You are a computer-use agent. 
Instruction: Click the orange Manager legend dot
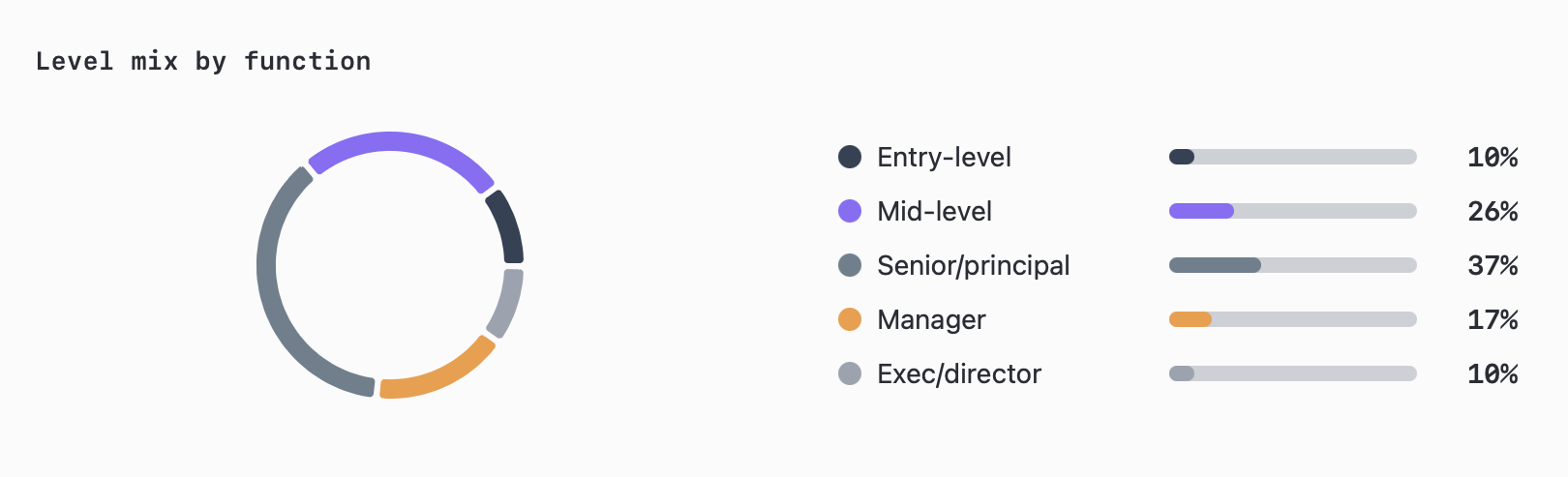point(850,319)
